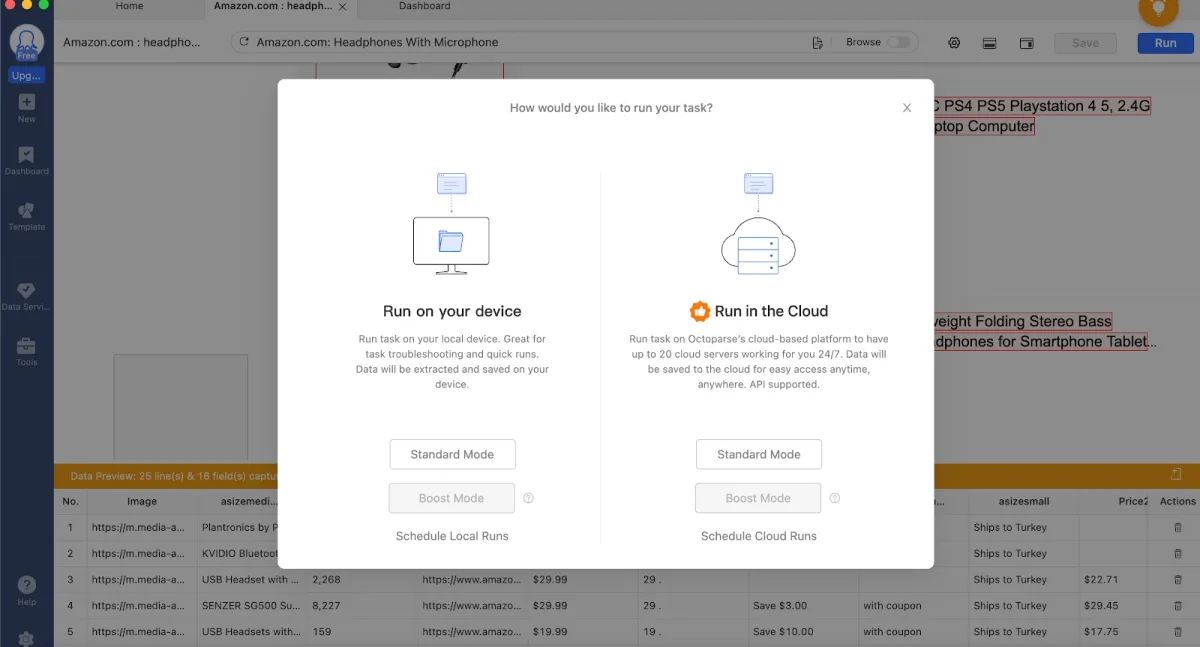Click the blue Run button

(1165, 43)
